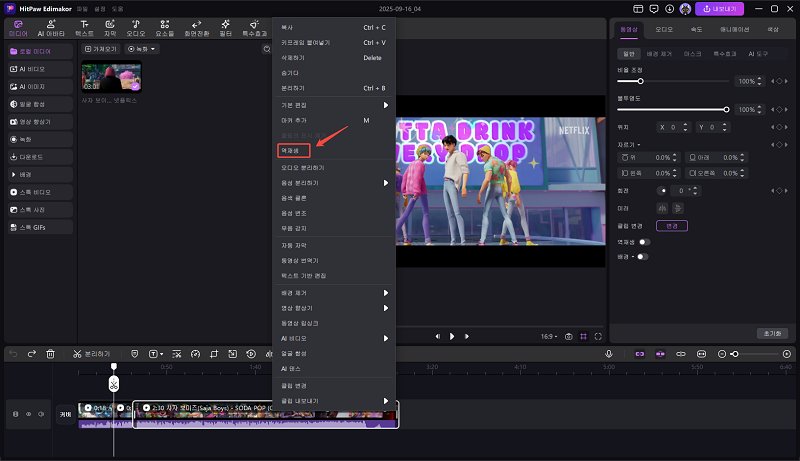This screenshot has height=461, width=800.
Task: Open the 특수효과 (Effects) library
Action: point(255,28)
